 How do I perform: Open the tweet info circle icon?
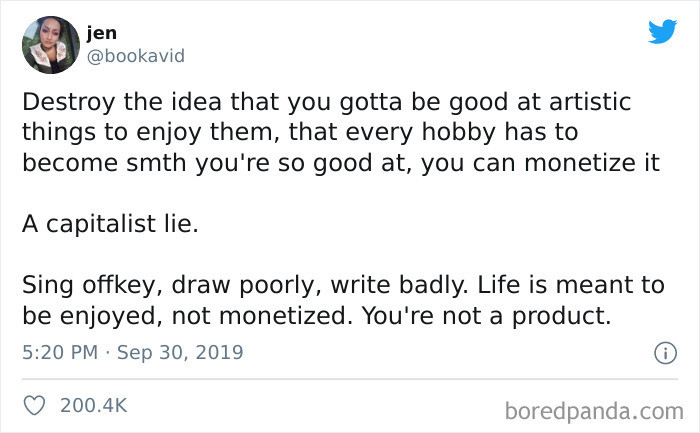coord(660,353)
